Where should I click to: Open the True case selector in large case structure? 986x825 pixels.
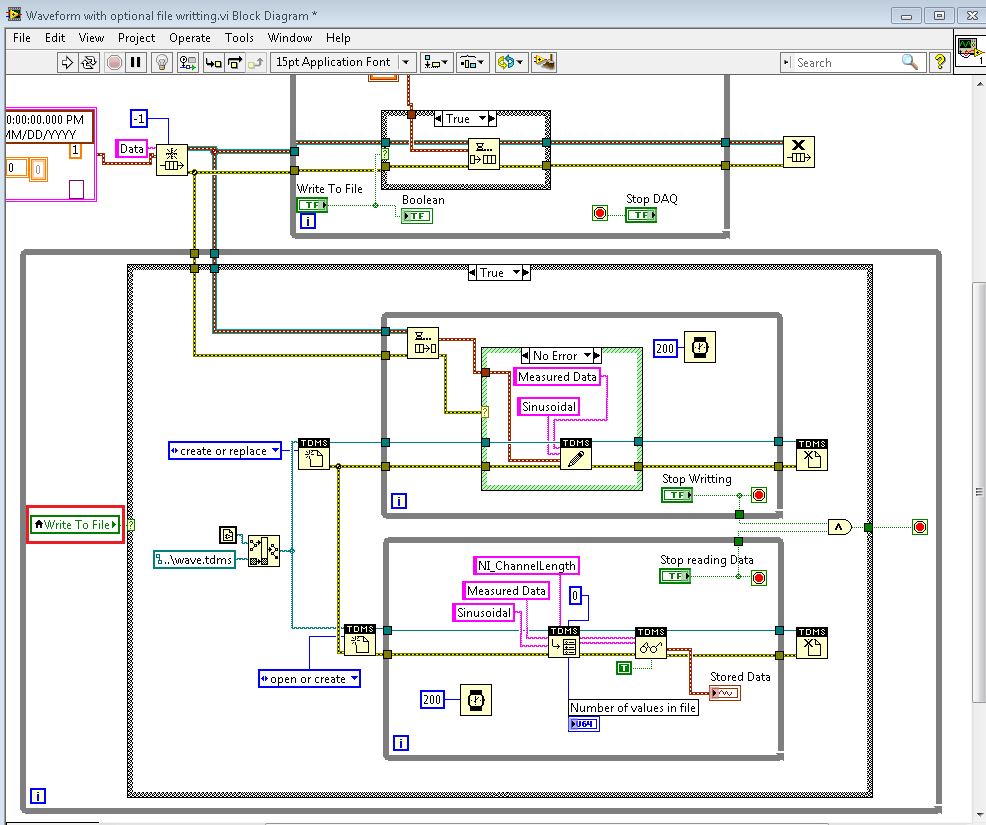click(x=516, y=273)
